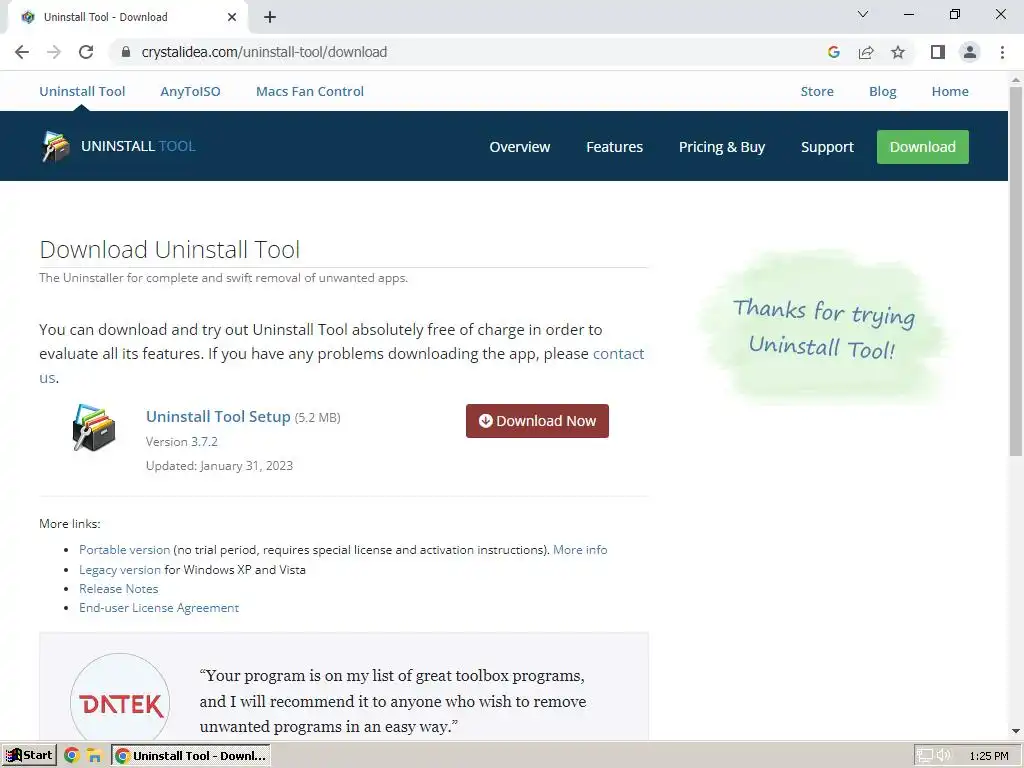Launch Chrome from taskbar quick launch
The image size is (1024, 768).
[72, 756]
